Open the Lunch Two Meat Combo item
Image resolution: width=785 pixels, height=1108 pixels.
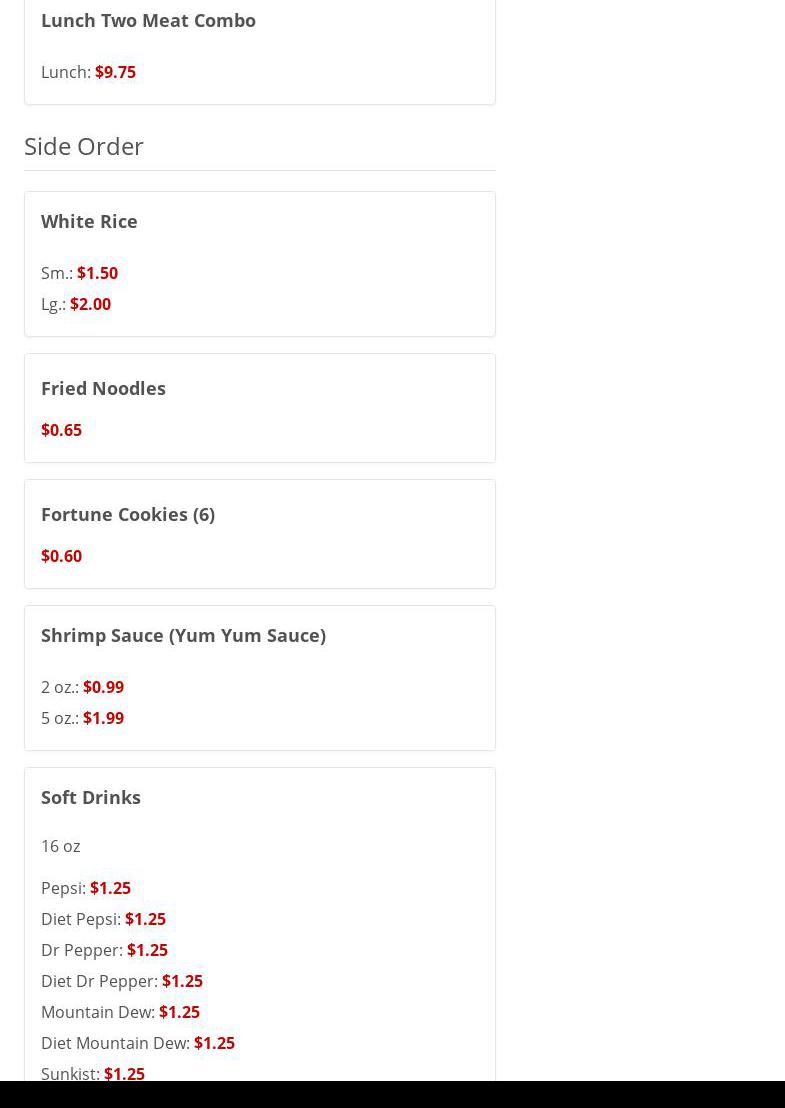tap(148, 20)
